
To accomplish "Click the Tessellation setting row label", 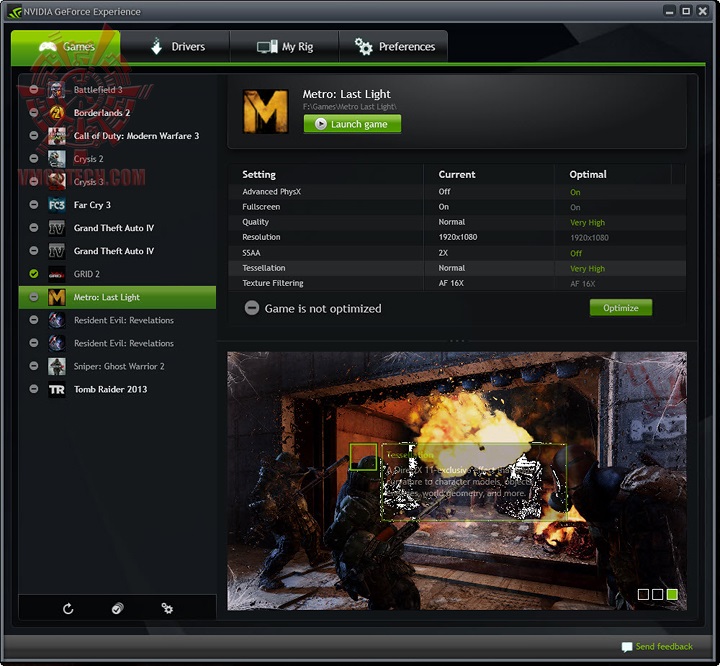I will 264,268.
